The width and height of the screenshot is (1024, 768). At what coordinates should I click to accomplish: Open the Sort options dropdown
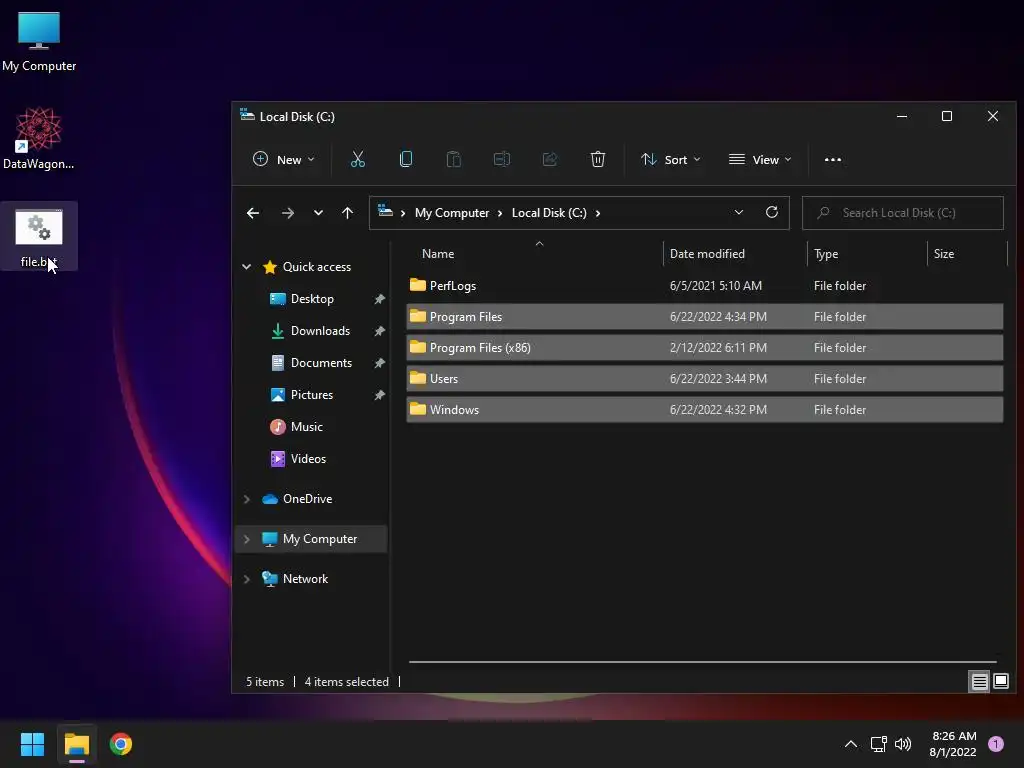point(671,159)
